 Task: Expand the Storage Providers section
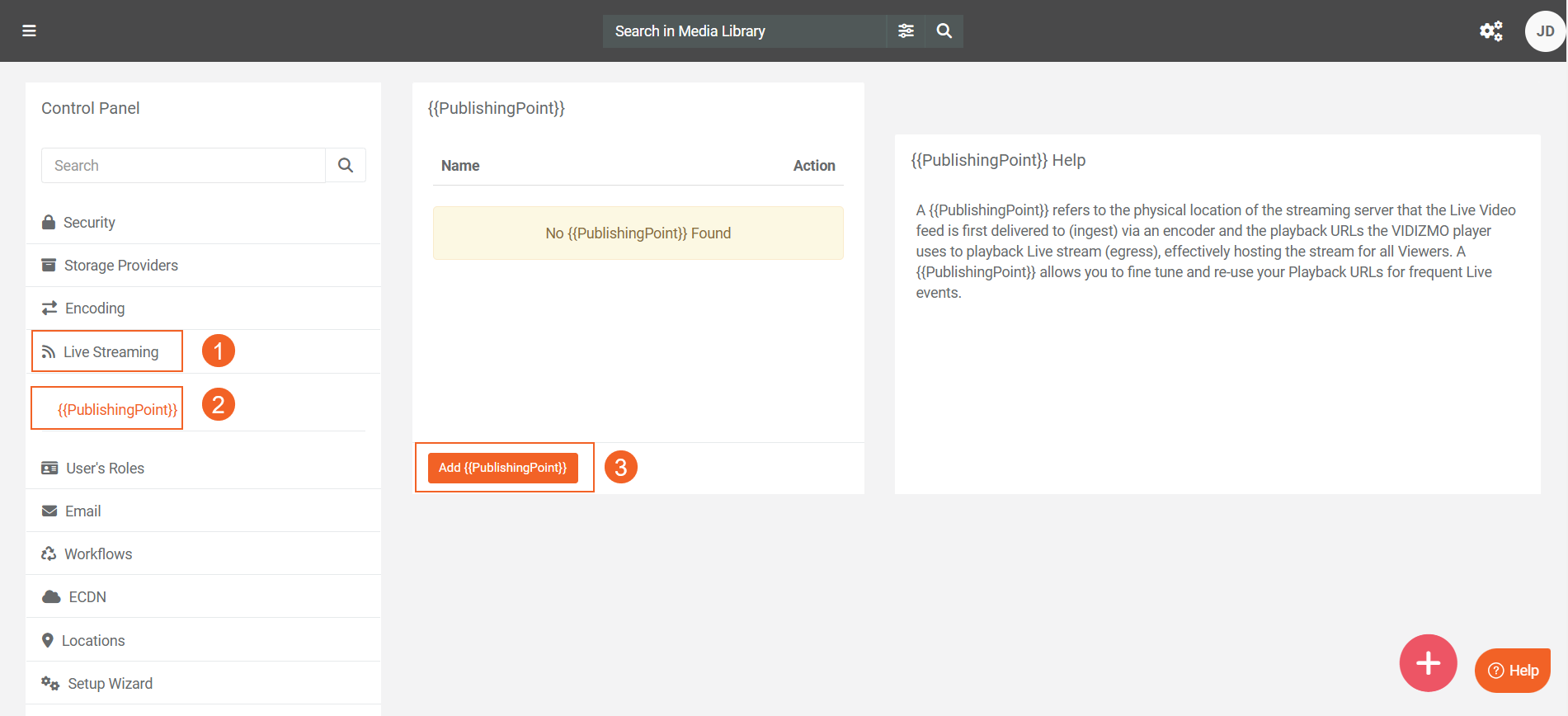pyautogui.click(x=120, y=266)
